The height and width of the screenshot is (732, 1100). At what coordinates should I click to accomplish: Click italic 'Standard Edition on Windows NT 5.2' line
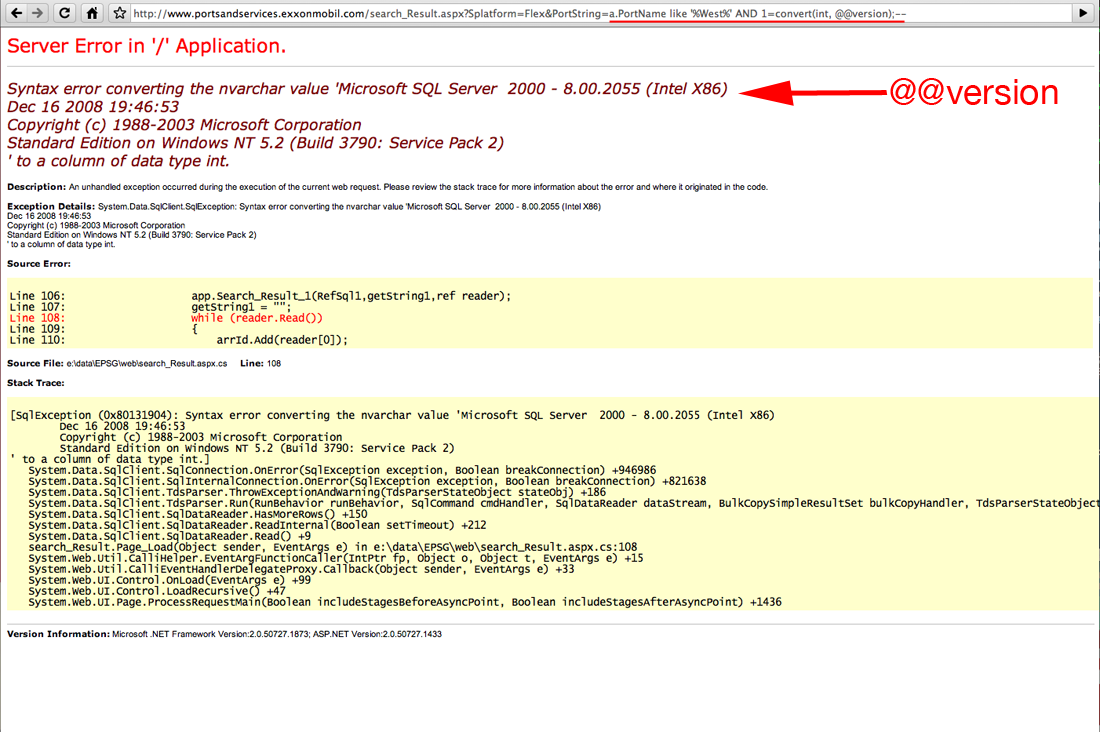(x=255, y=143)
